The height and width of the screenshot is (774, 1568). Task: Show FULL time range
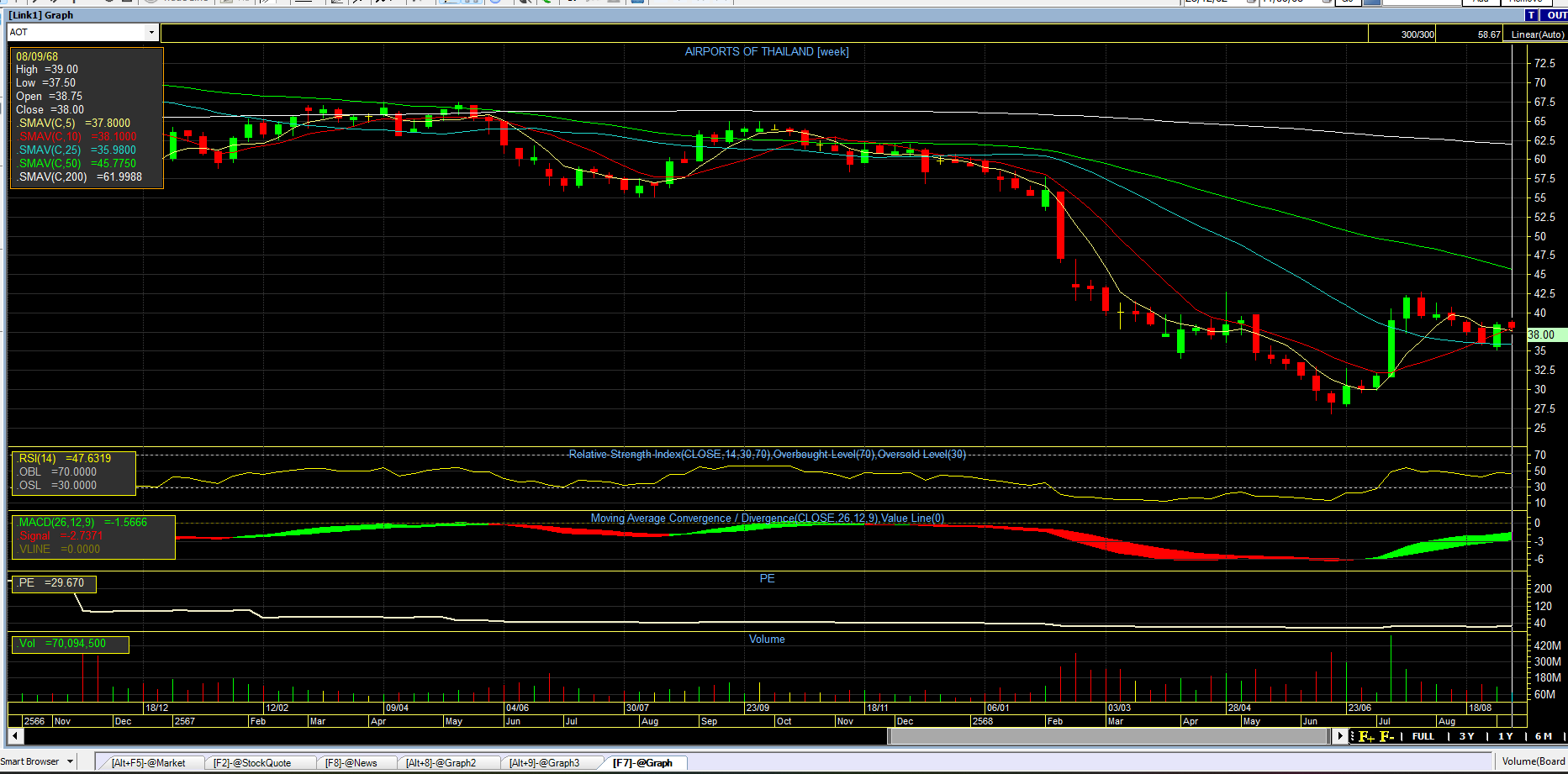point(1423,736)
